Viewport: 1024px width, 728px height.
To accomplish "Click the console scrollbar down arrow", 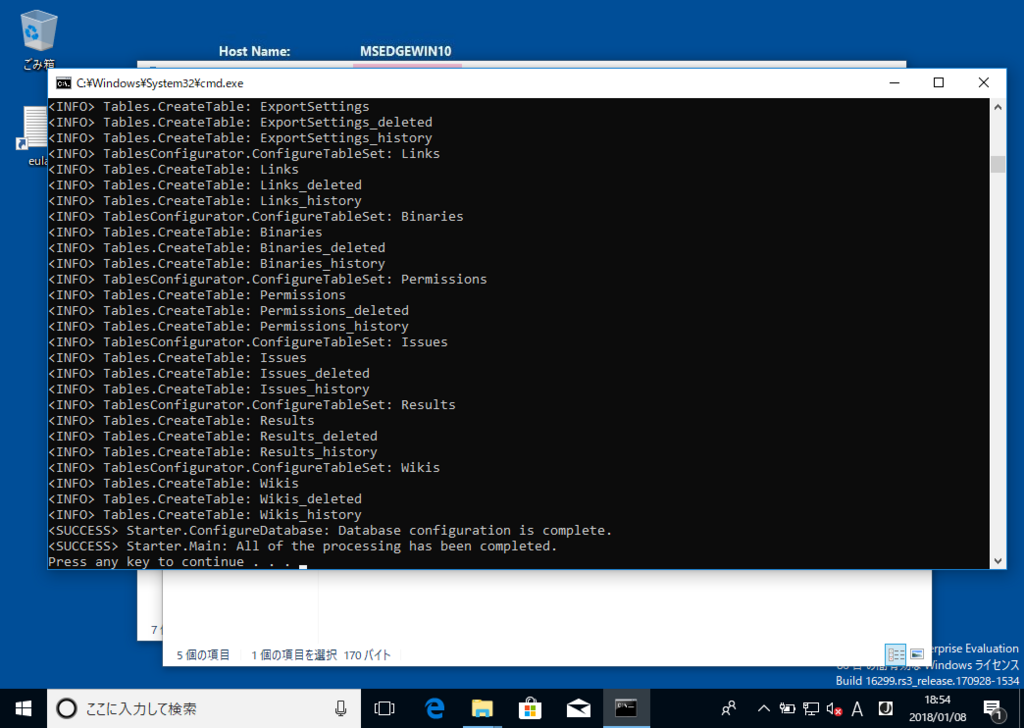I will [997, 560].
